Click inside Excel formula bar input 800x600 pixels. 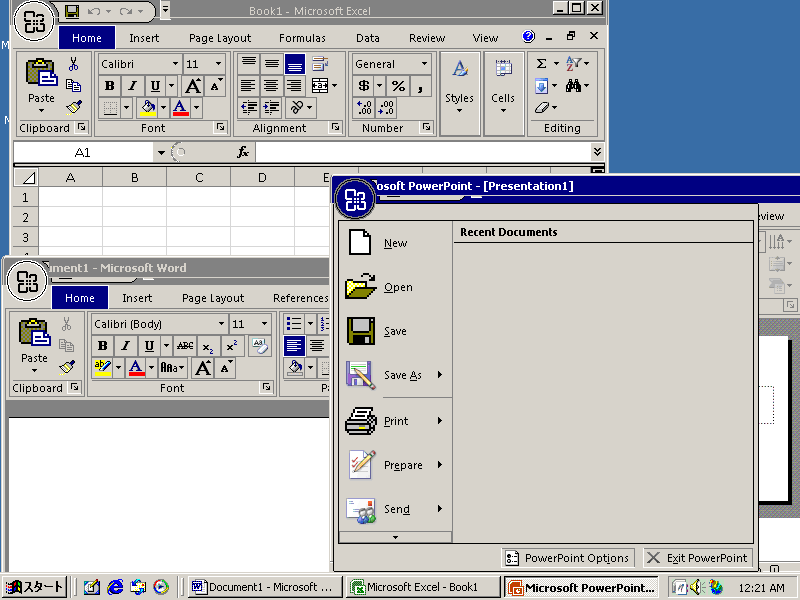[422, 152]
